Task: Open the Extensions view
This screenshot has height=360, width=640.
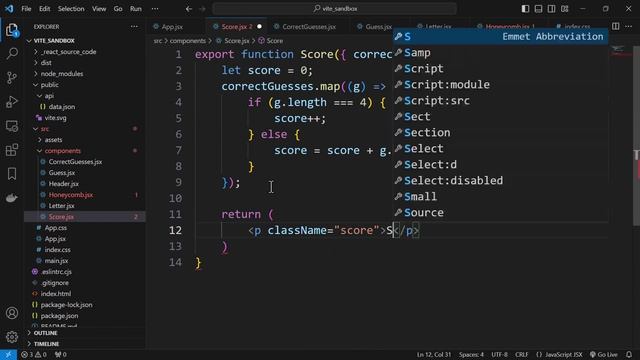Action: pyautogui.click(x=12, y=150)
